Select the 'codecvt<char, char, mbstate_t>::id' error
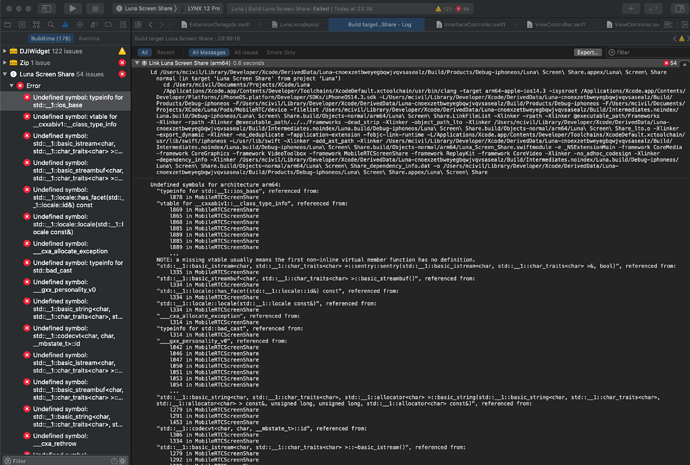Screen dimensions: 690x465 [x=65, y=336]
